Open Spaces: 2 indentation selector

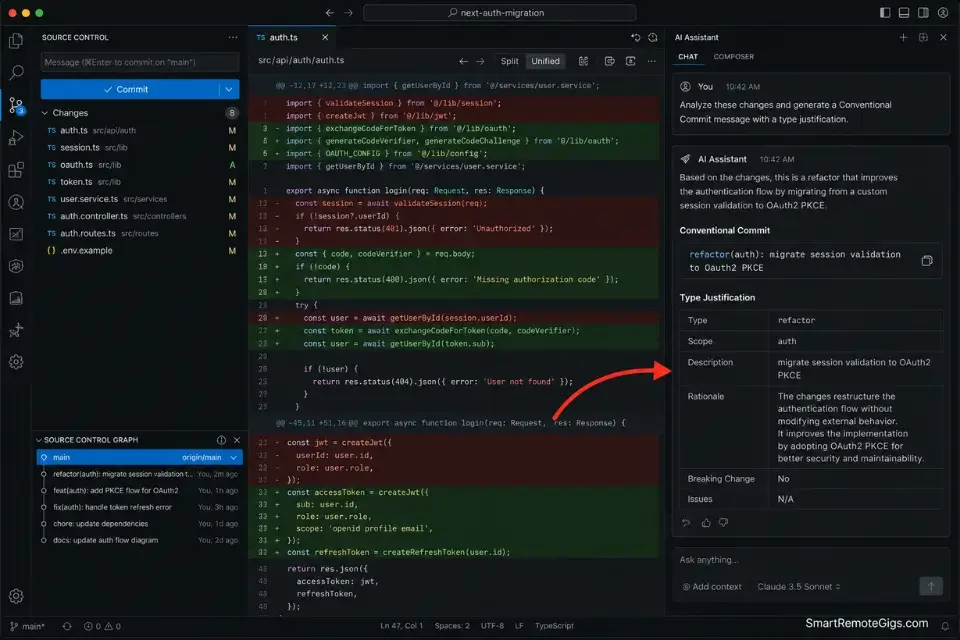click(x=452, y=626)
